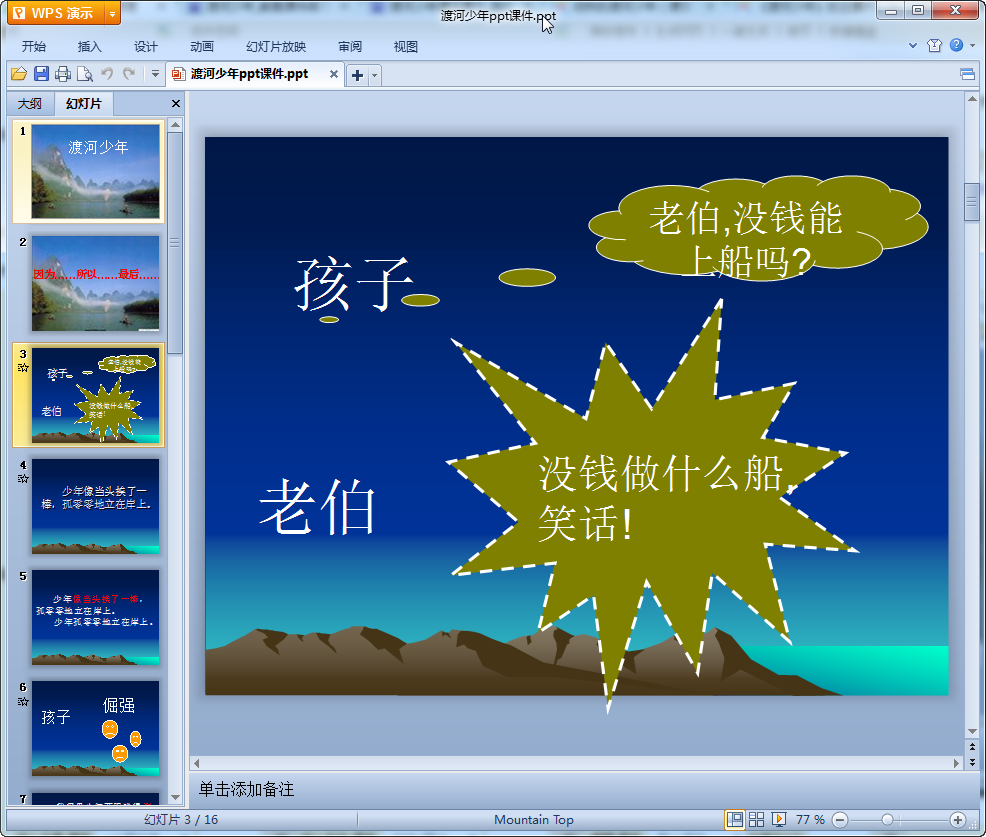Screen dimensions: 986x837
Task: Click the 77 % zoom level
Action: point(810,819)
